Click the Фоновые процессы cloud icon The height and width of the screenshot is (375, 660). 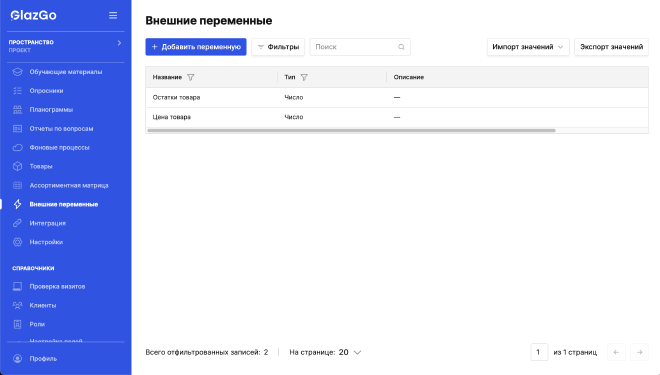coord(17,148)
